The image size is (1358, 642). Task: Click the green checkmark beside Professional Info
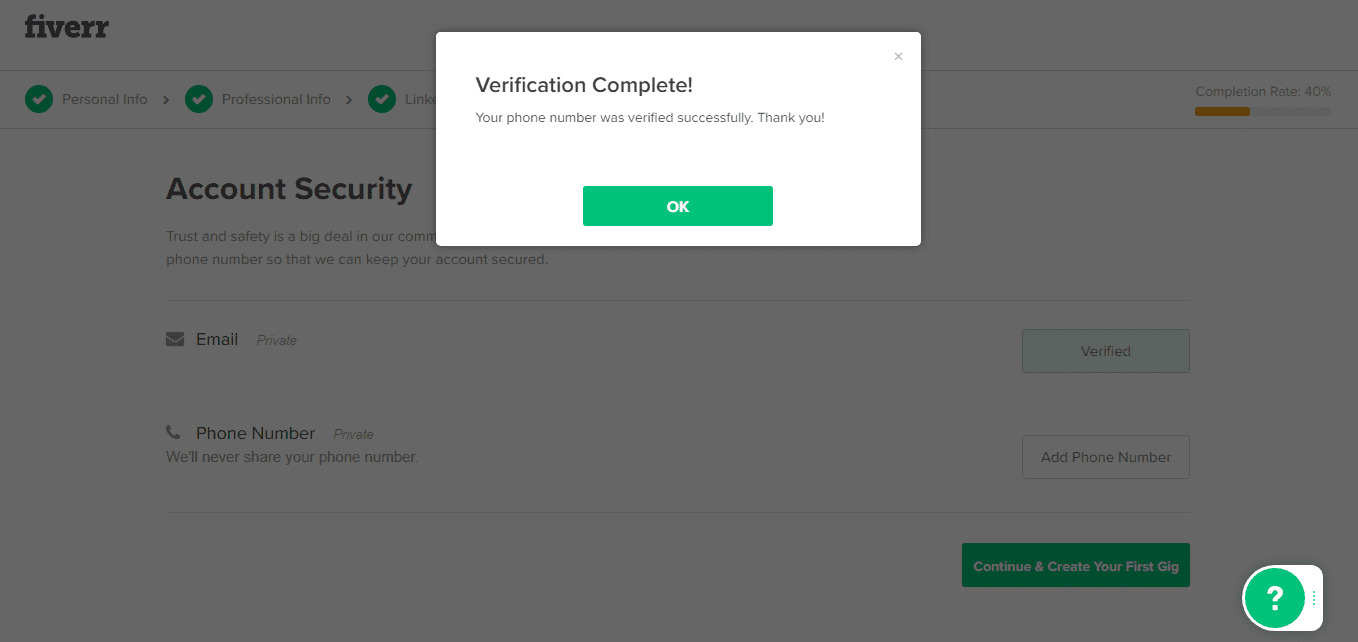[x=199, y=99]
